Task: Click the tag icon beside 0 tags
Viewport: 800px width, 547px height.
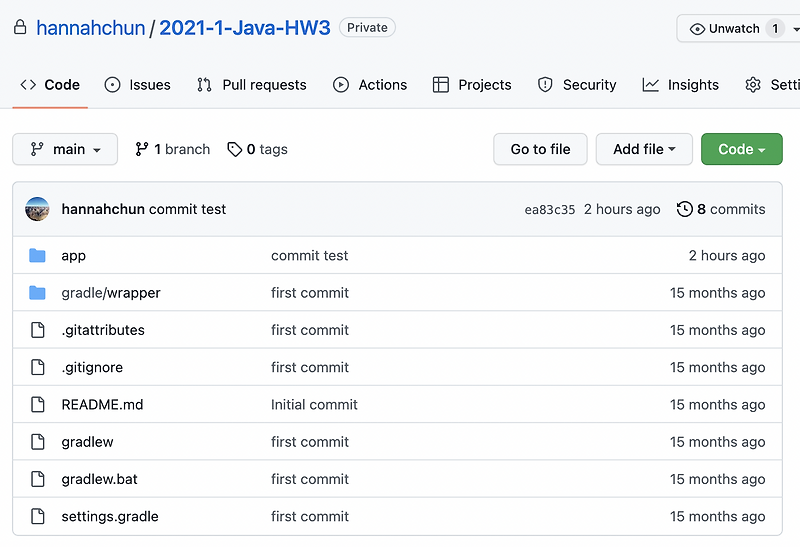Action: coord(234,150)
